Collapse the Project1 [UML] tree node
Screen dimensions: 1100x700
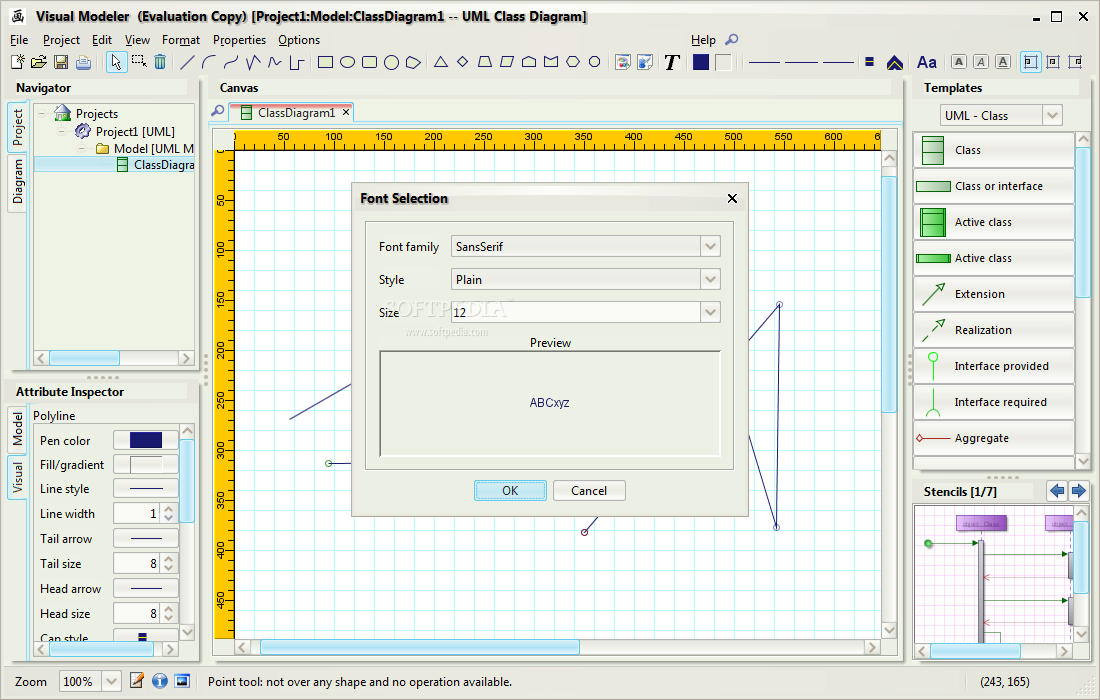(x=62, y=131)
